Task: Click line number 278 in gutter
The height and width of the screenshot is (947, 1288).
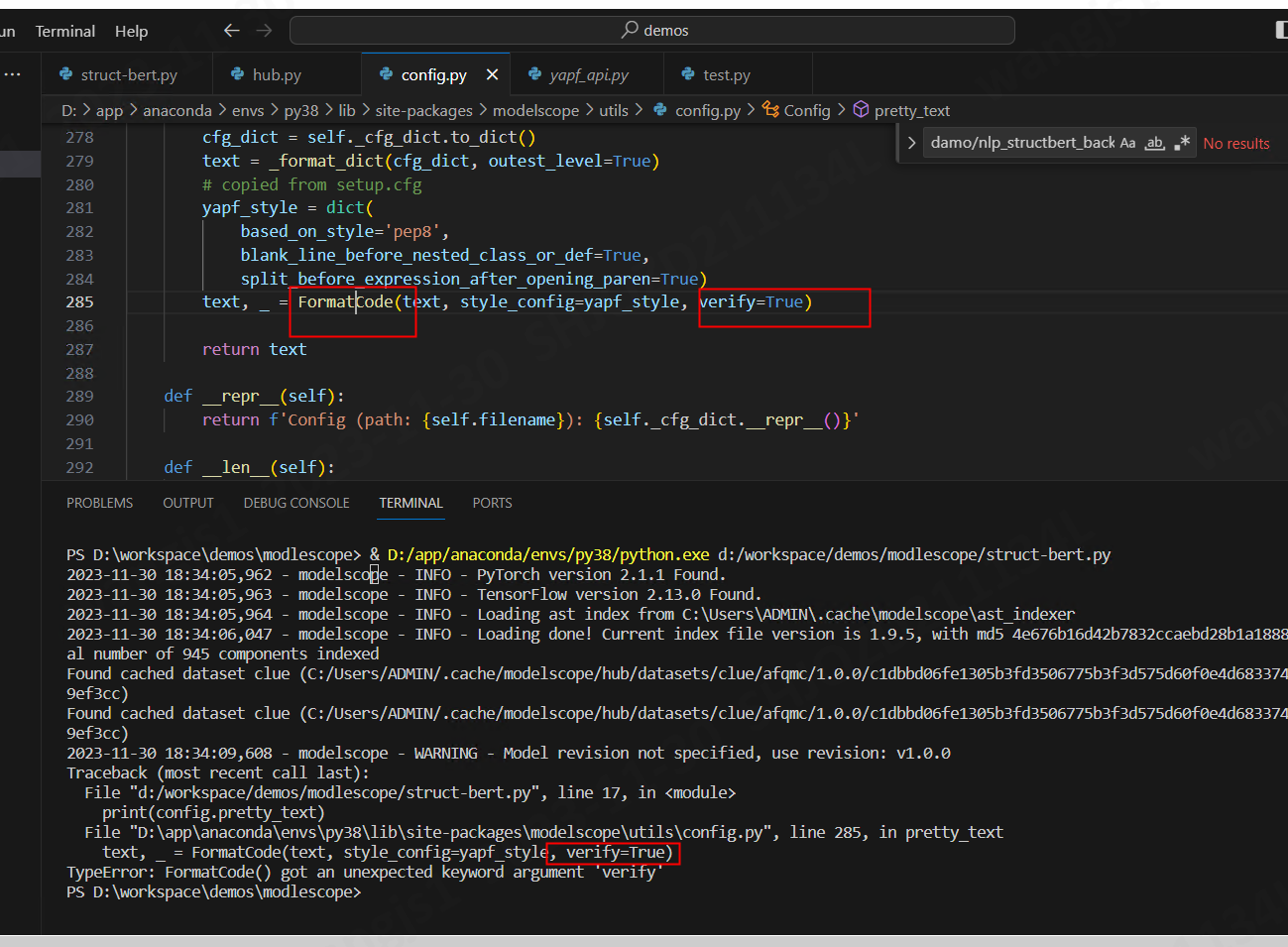Action: pos(79,138)
